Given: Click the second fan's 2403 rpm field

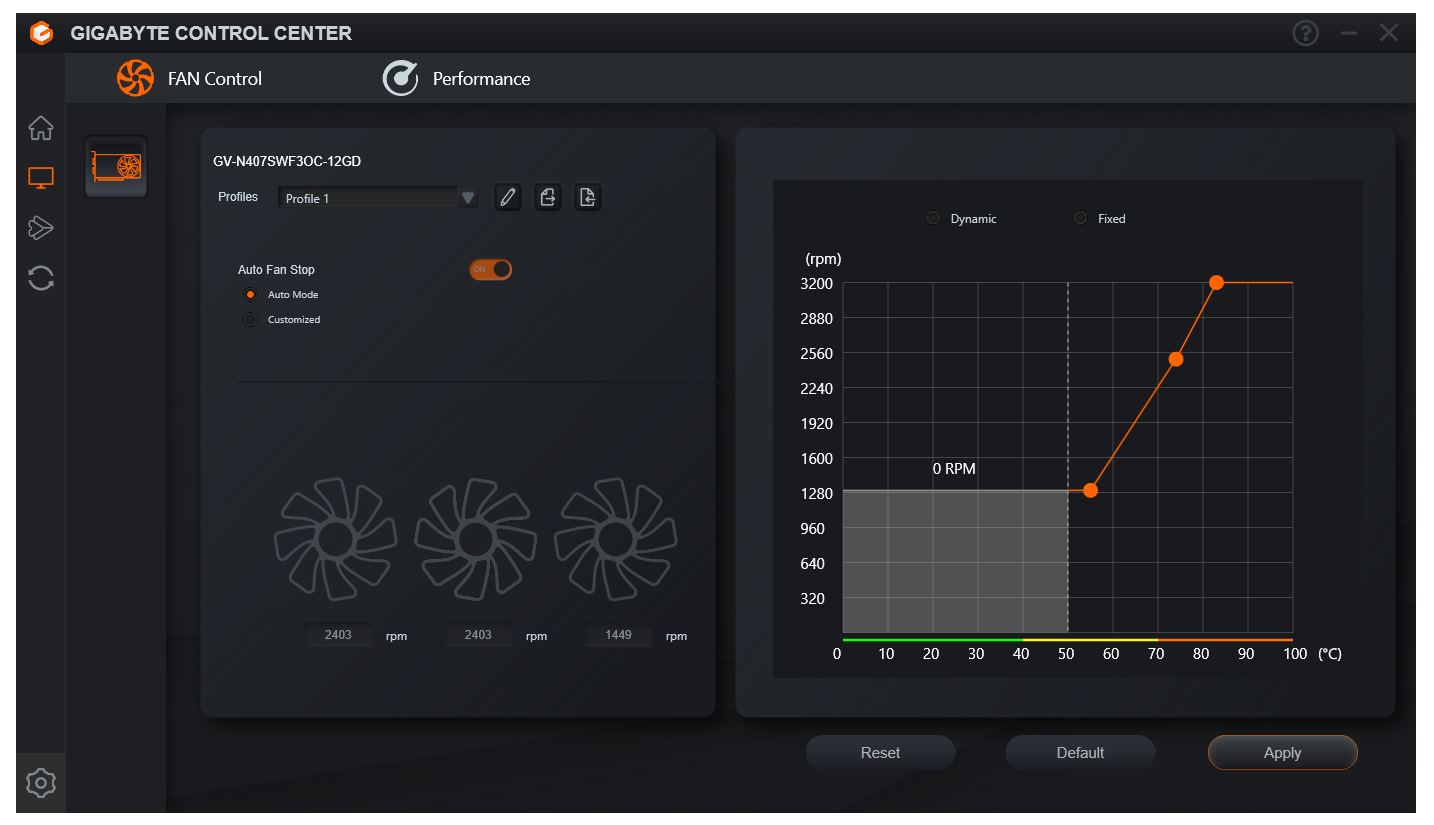Looking at the screenshot, I should coord(478,635).
